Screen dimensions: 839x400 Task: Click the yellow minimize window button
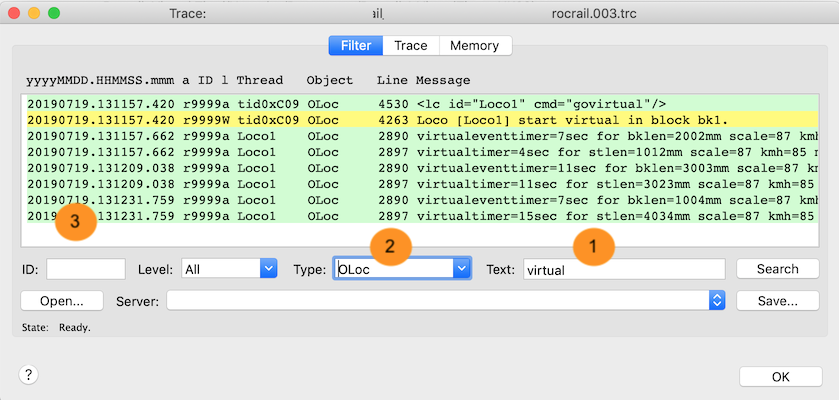[34, 14]
